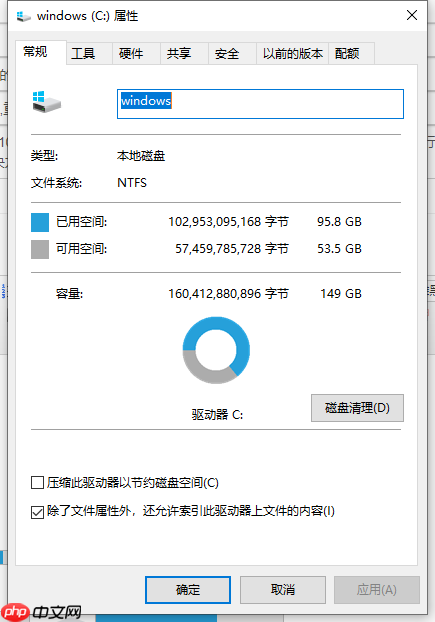
Task: Enable 压缩此驱动器以节约磁盘空间 checkbox
Action: (x=37, y=483)
